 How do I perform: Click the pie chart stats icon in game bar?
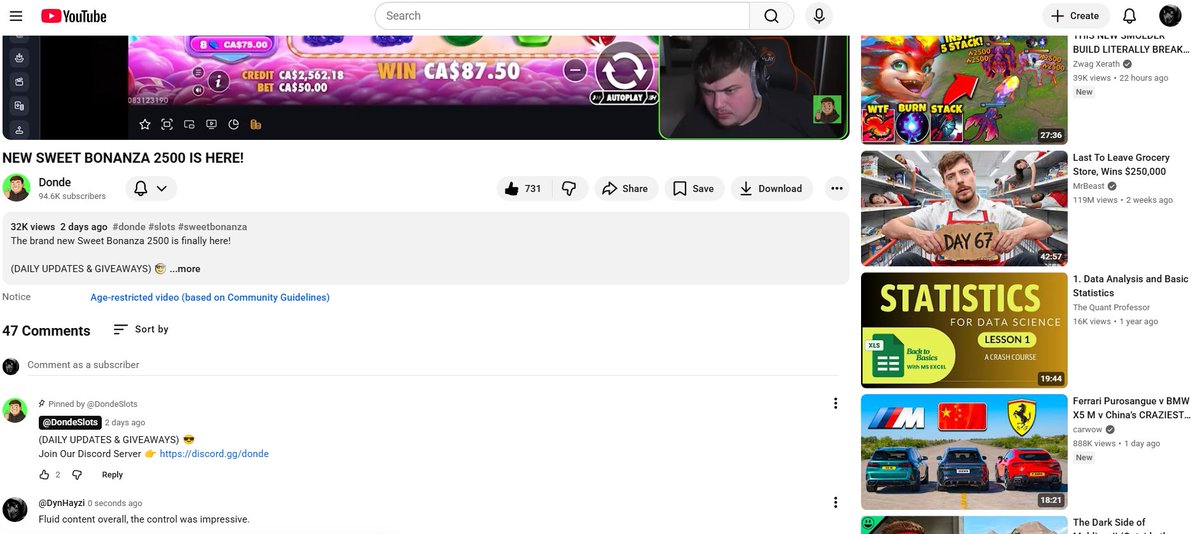point(233,124)
